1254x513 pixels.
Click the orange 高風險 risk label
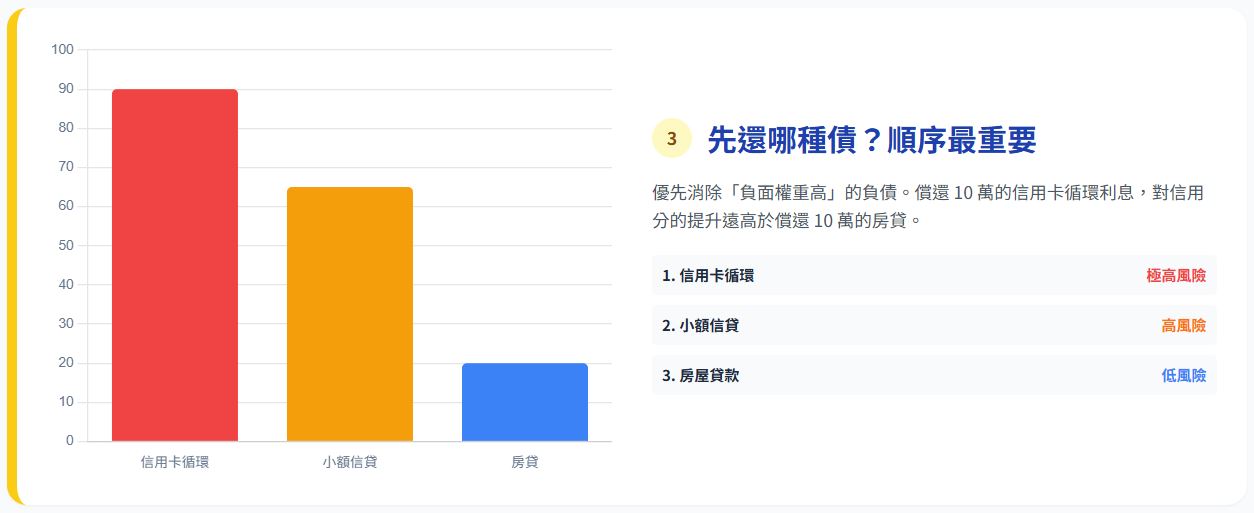1183,325
